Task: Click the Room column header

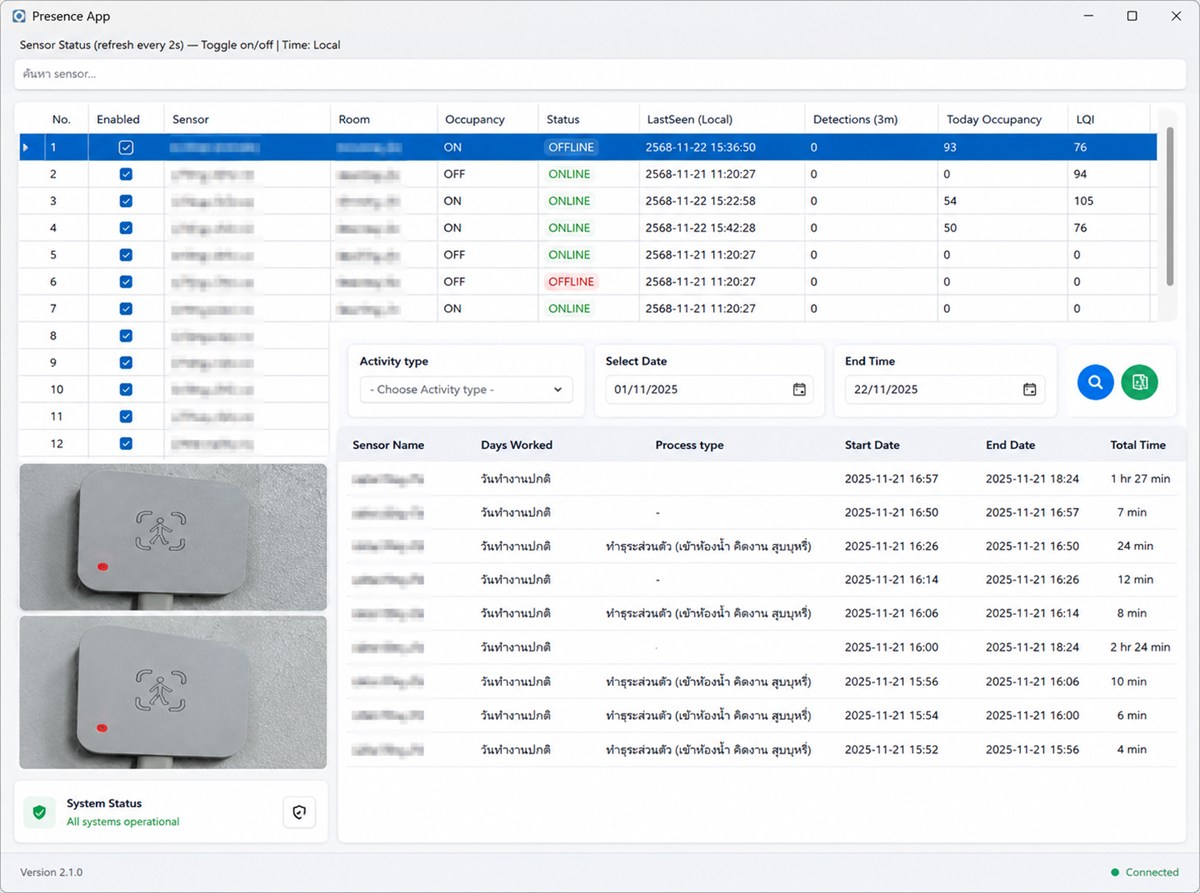Action: point(354,119)
